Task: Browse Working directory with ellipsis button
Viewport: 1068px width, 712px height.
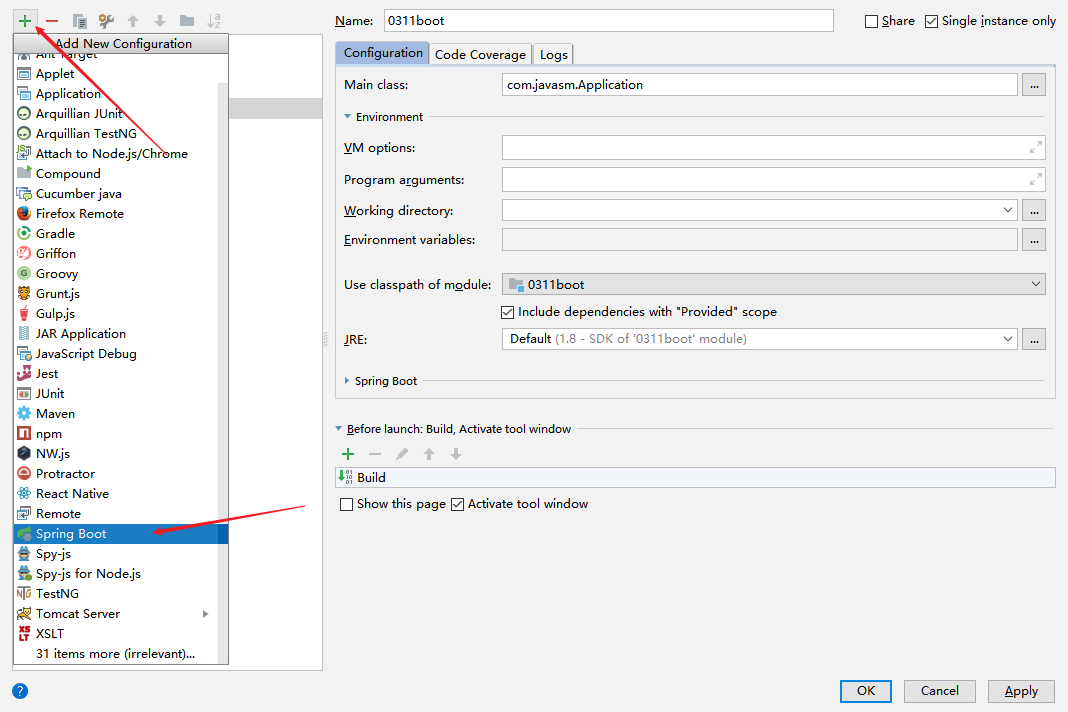Action: (x=1034, y=211)
